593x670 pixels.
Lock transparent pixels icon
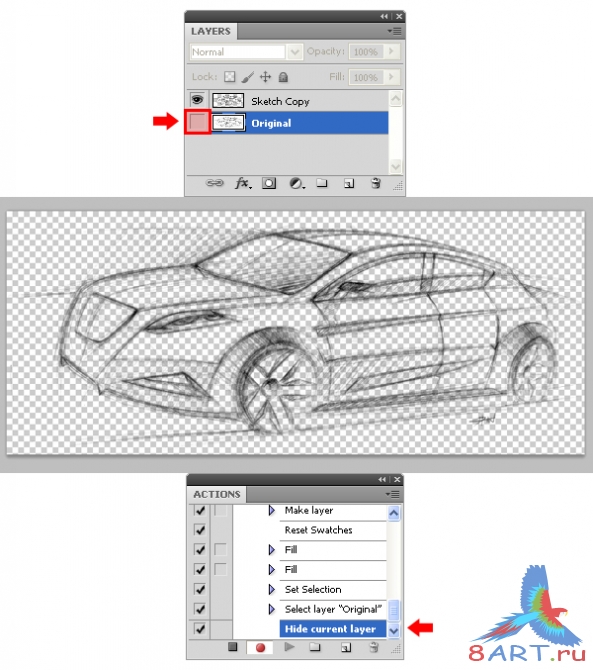pos(230,77)
